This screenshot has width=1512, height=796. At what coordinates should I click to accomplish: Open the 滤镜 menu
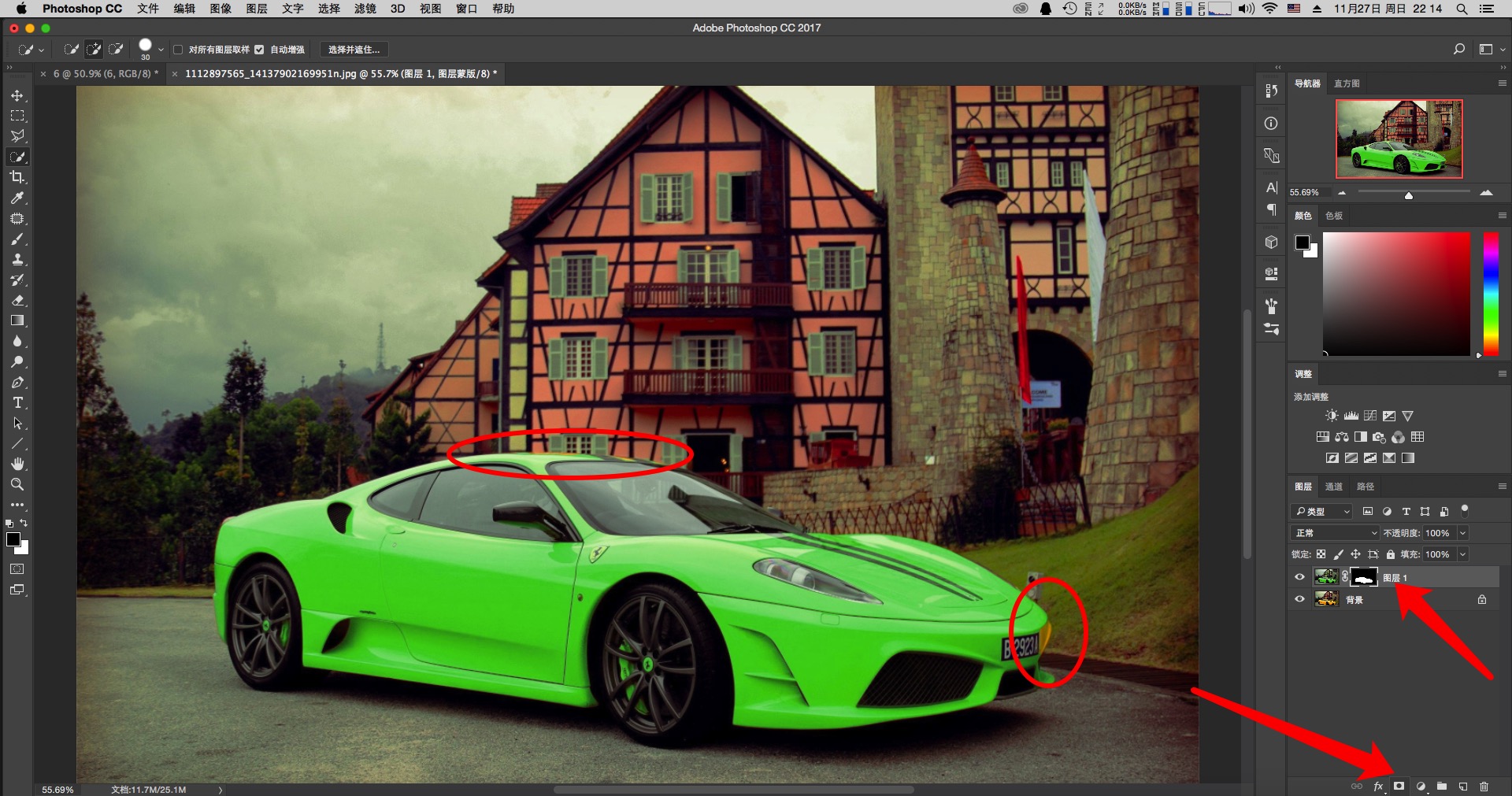(365, 9)
